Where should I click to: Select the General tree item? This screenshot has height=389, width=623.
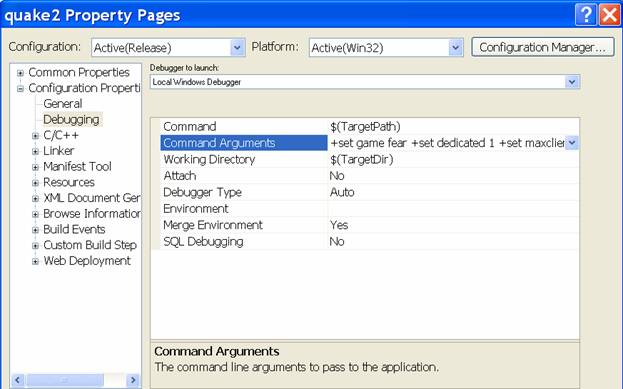pos(63,104)
